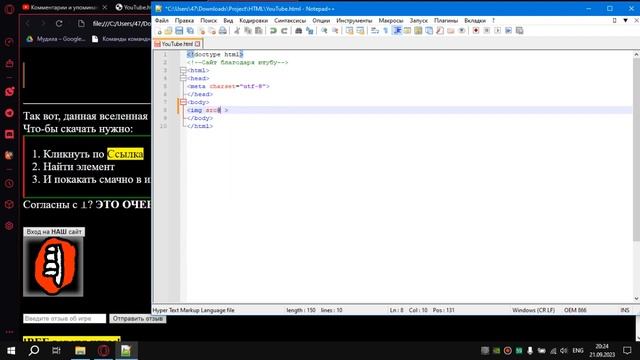Click the editor scrollbar up arrow
Screen dimensions: 640x360
pyautogui.click(x=636, y=54)
